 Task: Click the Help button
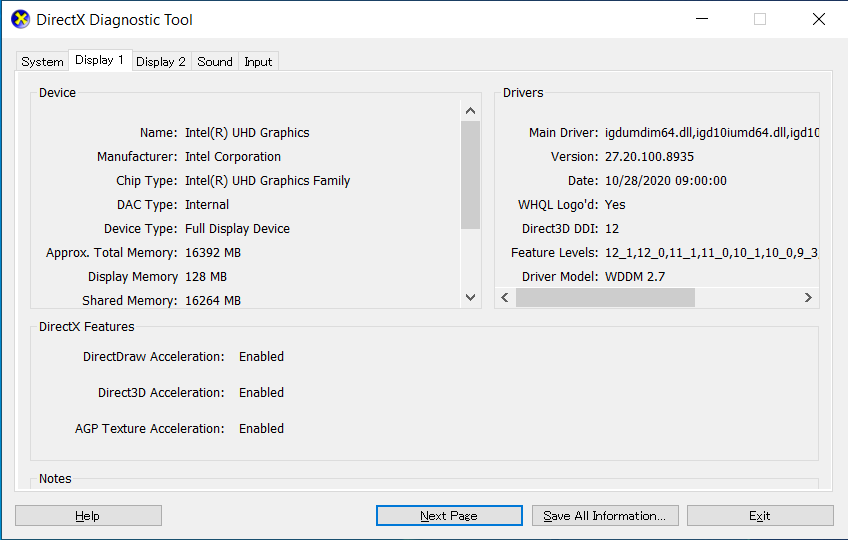point(88,516)
